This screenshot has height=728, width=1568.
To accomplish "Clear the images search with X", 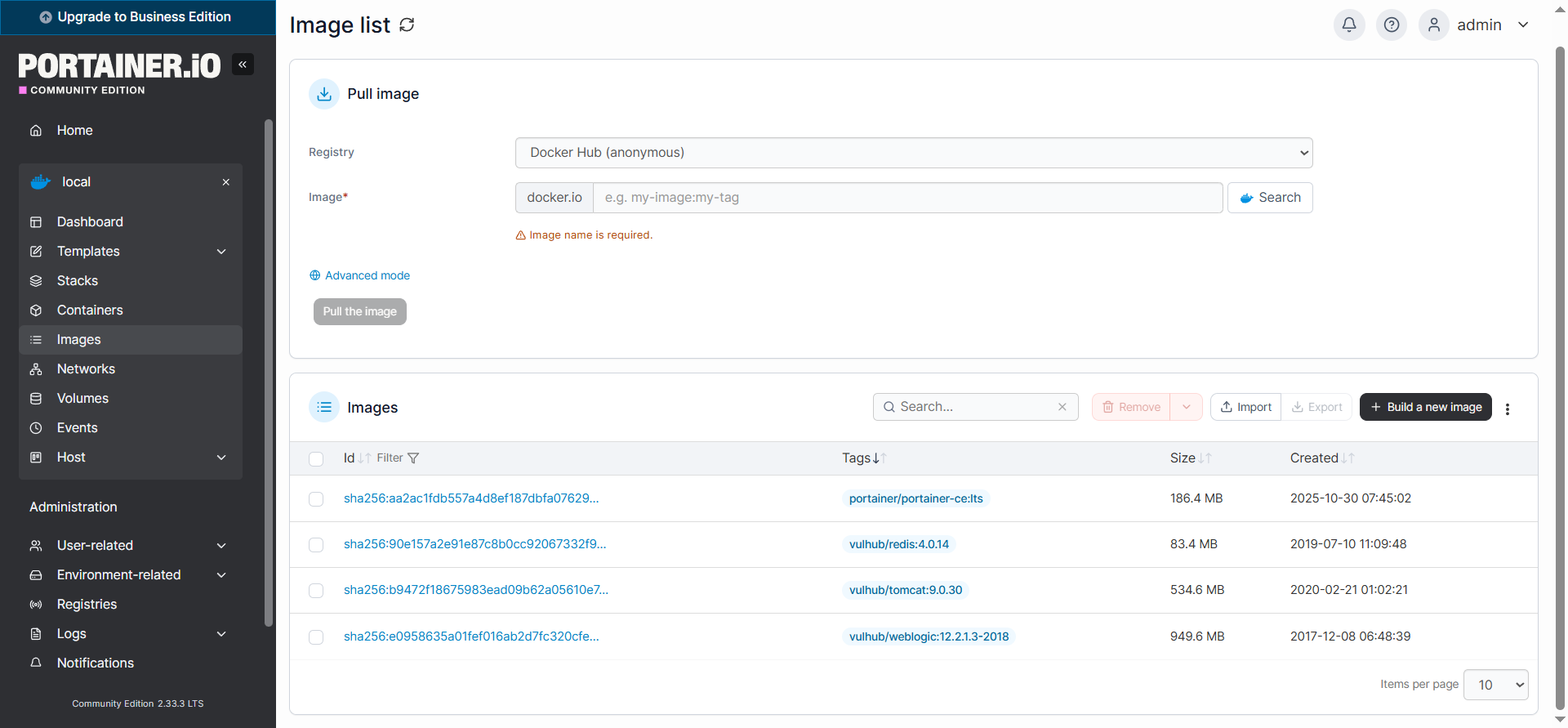I will coord(1062,407).
